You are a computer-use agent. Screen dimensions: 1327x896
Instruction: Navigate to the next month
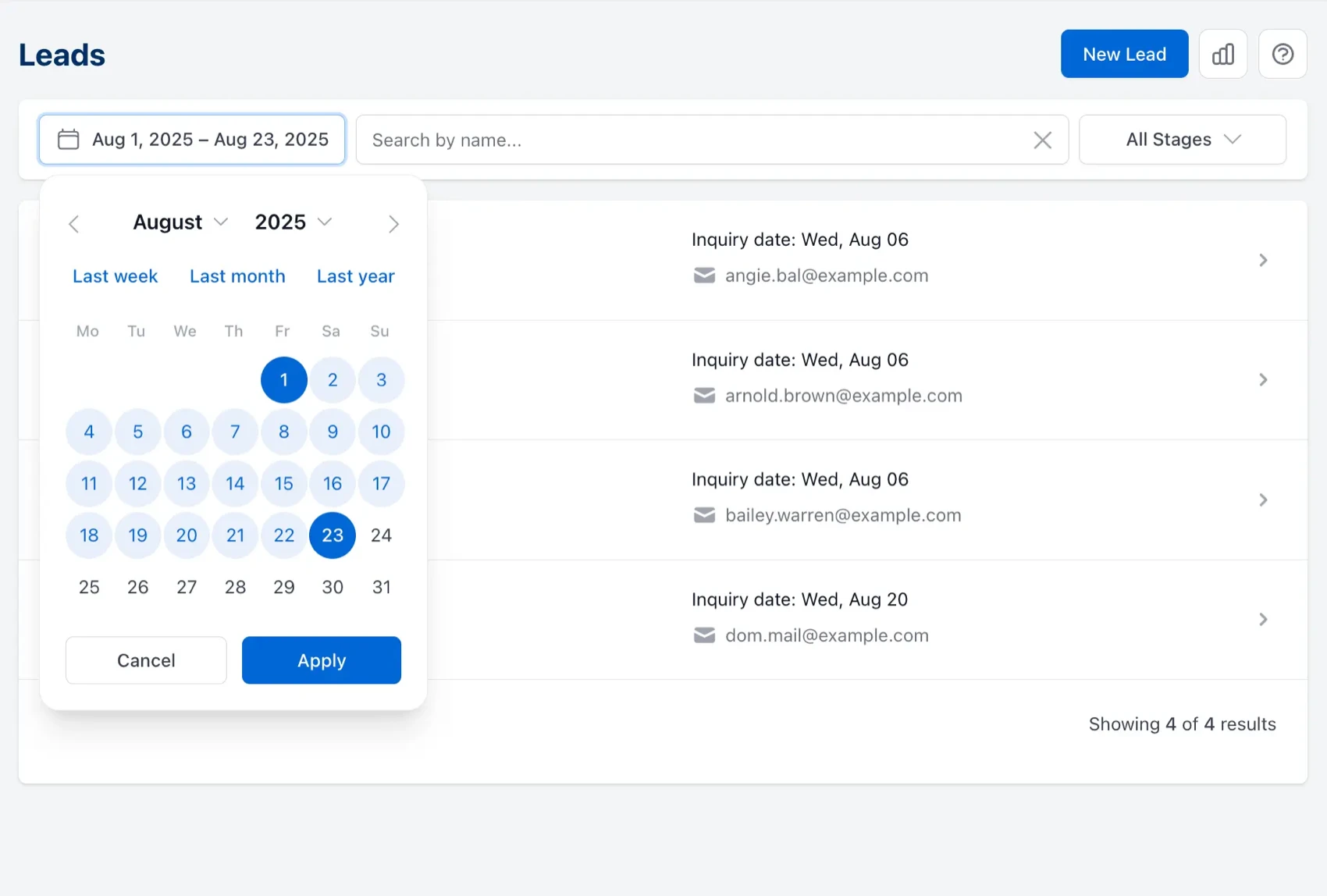(x=393, y=223)
